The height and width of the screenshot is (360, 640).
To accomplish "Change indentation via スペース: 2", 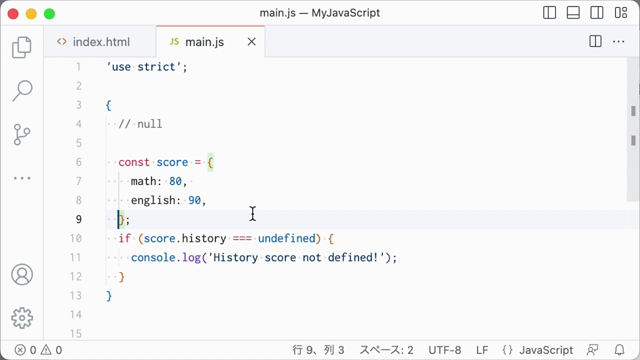I will pos(386,350).
